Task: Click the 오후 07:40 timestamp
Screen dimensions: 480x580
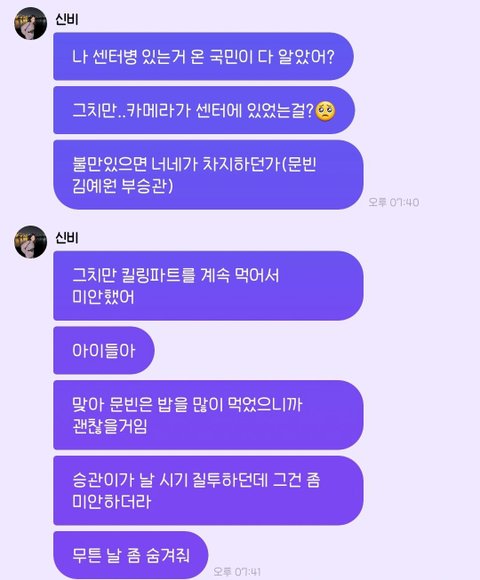Action: (x=393, y=202)
